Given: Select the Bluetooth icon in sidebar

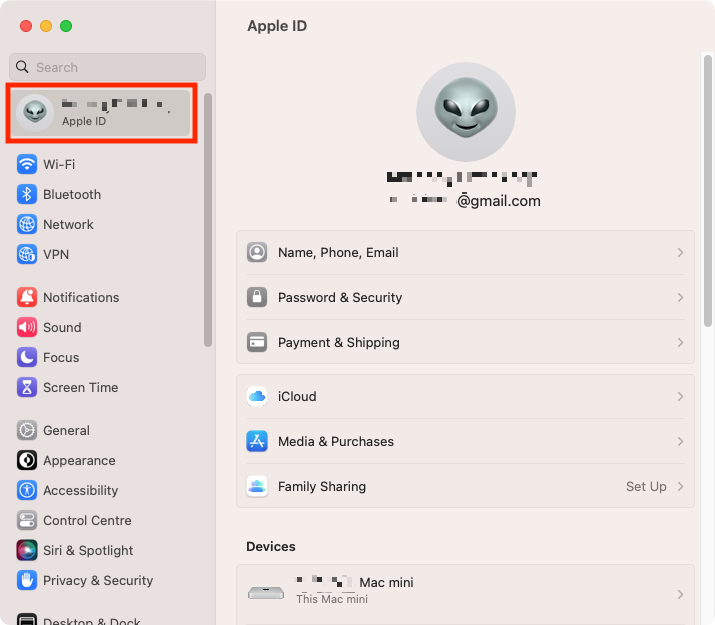Looking at the screenshot, I should pos(27,194).
